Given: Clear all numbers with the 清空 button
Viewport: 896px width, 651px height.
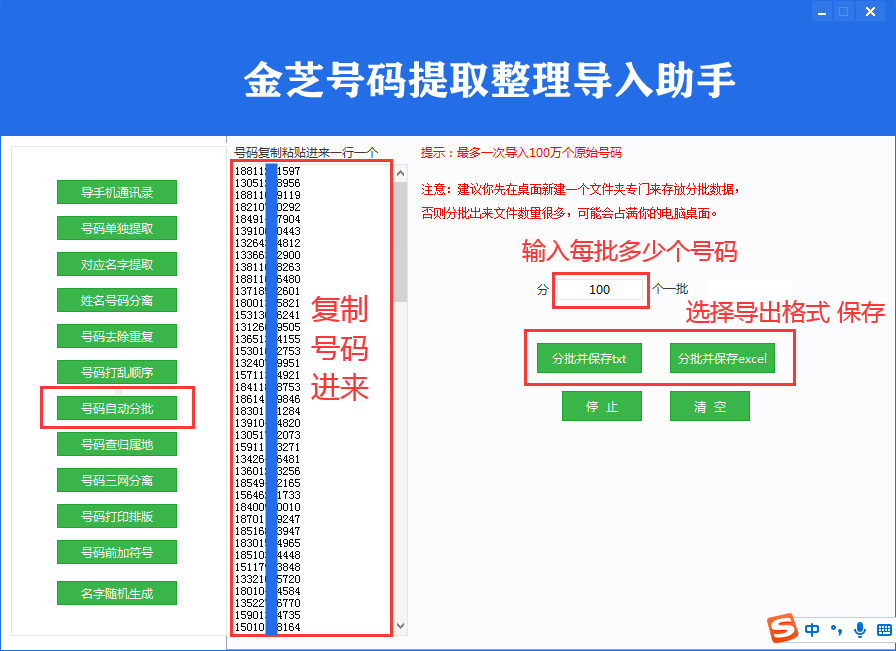Looking at the screenshot, I should [x=709, y=406].
